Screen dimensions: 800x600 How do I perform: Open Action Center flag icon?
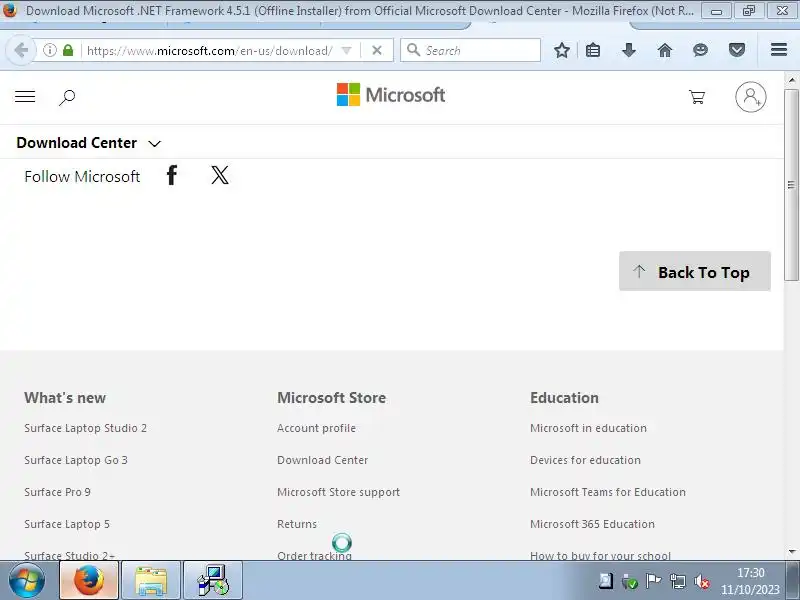click(x=653, y=581)
